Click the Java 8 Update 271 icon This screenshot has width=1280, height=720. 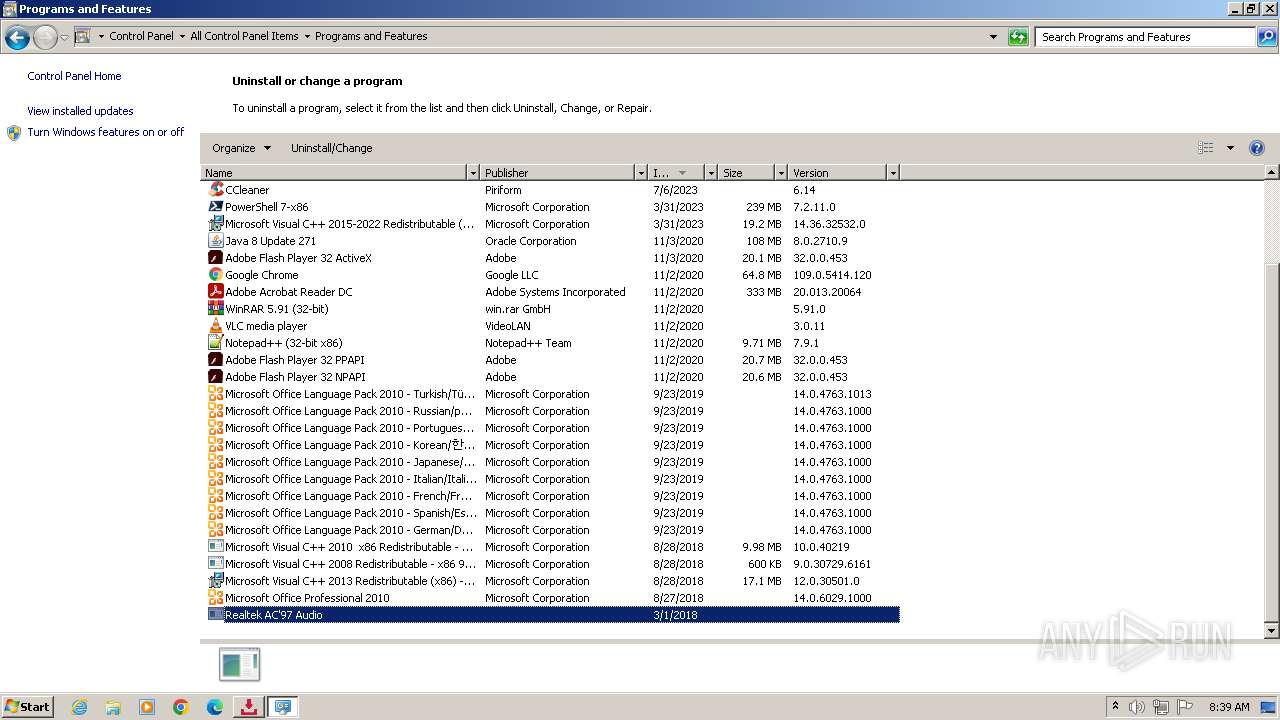coord(216,241)
